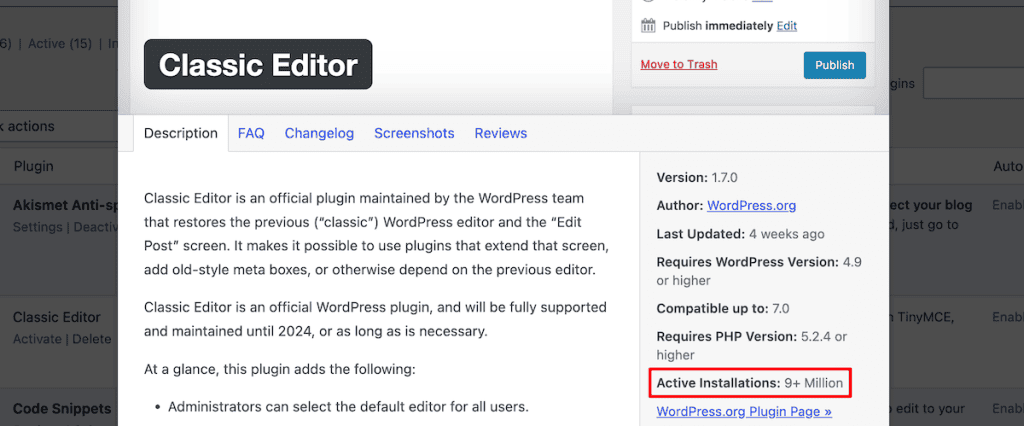Click the blue Publish button
The width and height of the screenshot is (1024, 426).
coord(835,65)
